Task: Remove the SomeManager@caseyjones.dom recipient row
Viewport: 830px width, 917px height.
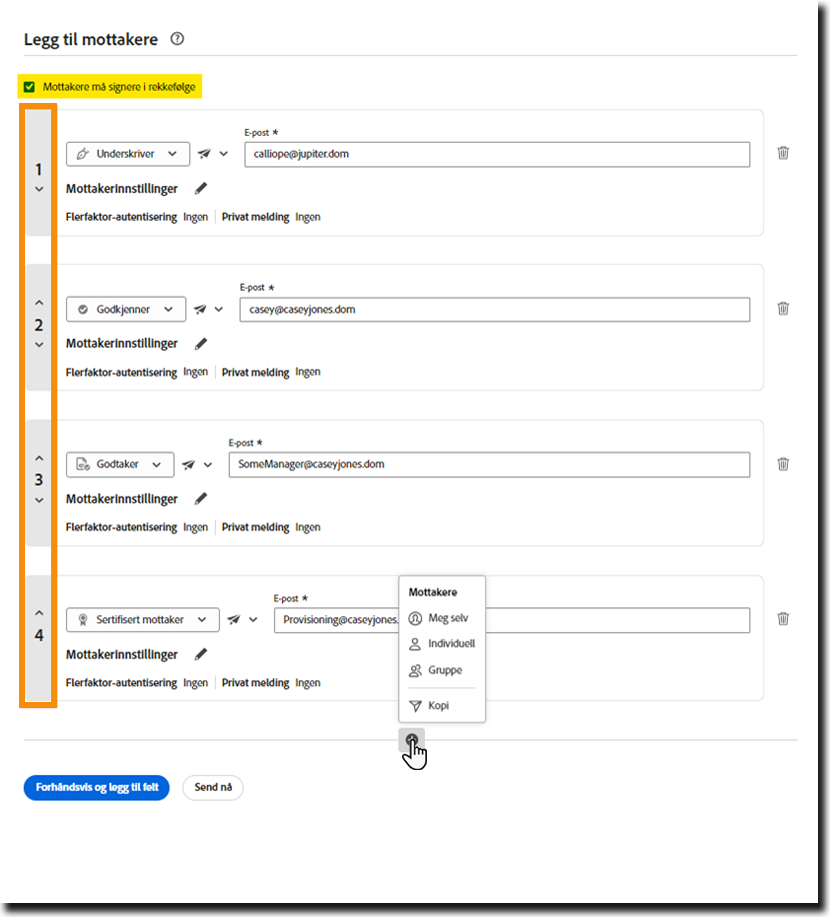Action: click(x=783, y=464)
